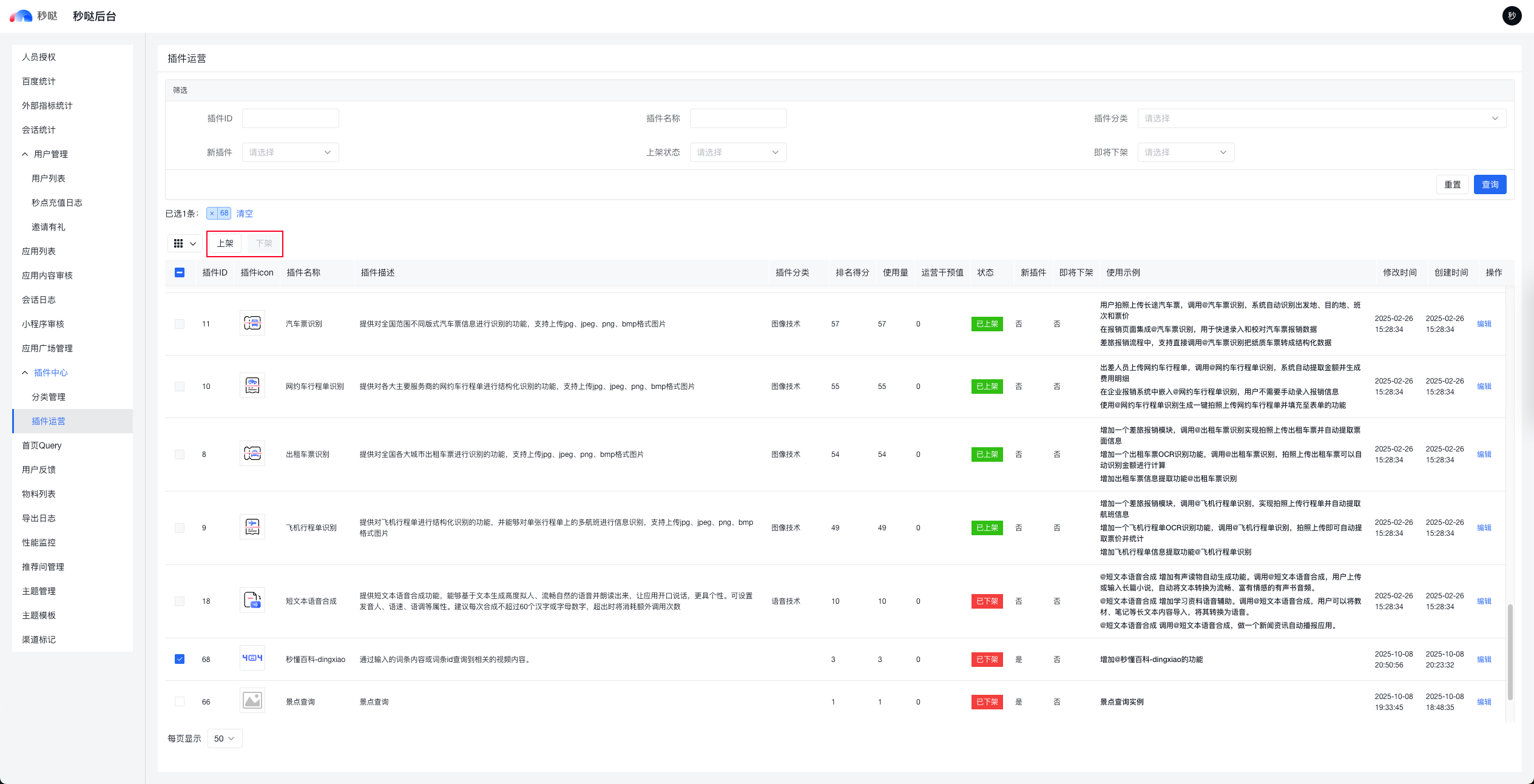1534x784 pixels.
Task: Click the 网约车行程单识别 plugin icon
Action: (x=252, y=385)
